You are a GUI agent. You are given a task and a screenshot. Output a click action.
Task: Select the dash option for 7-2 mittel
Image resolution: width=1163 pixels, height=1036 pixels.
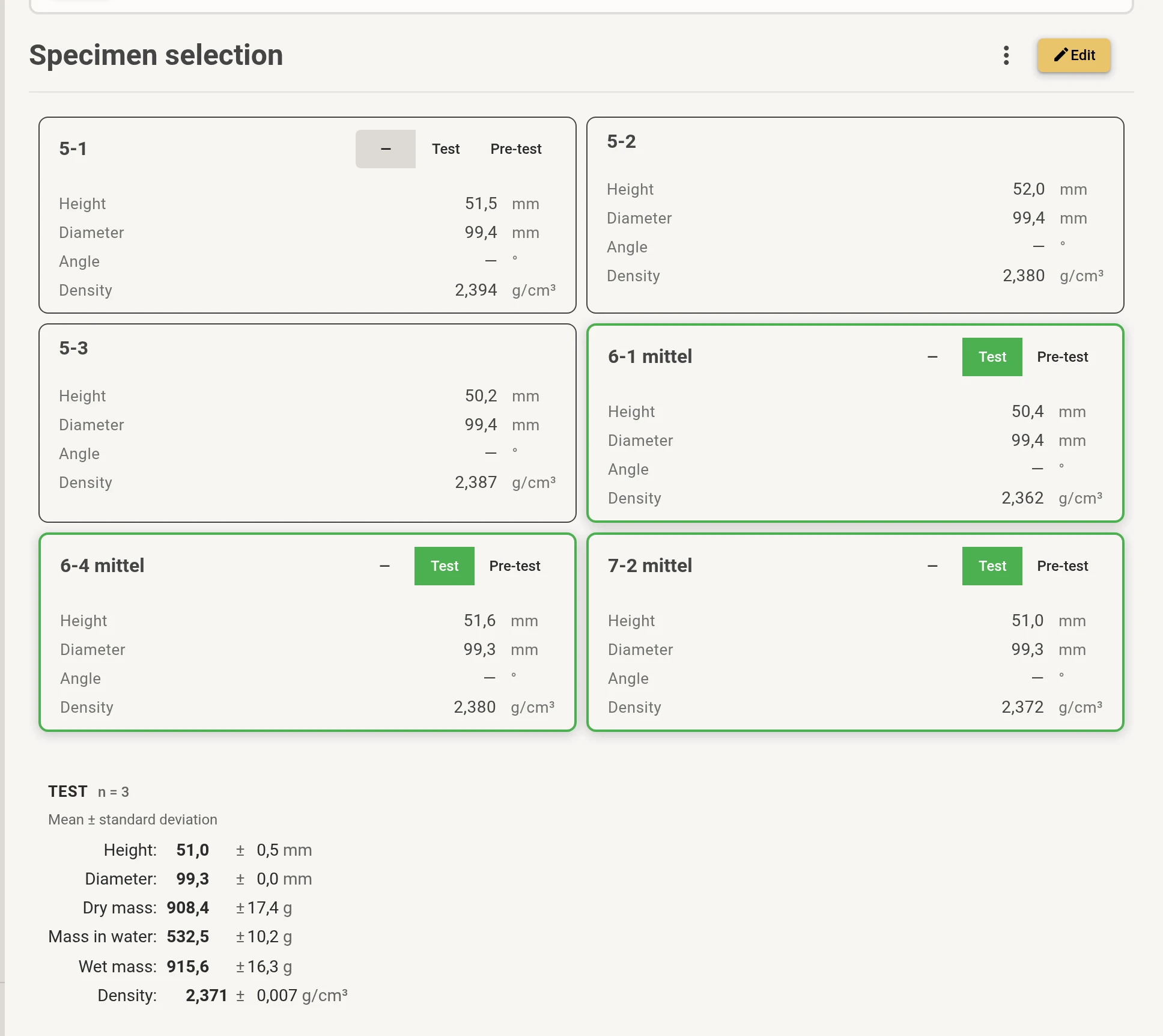(932, 566)
